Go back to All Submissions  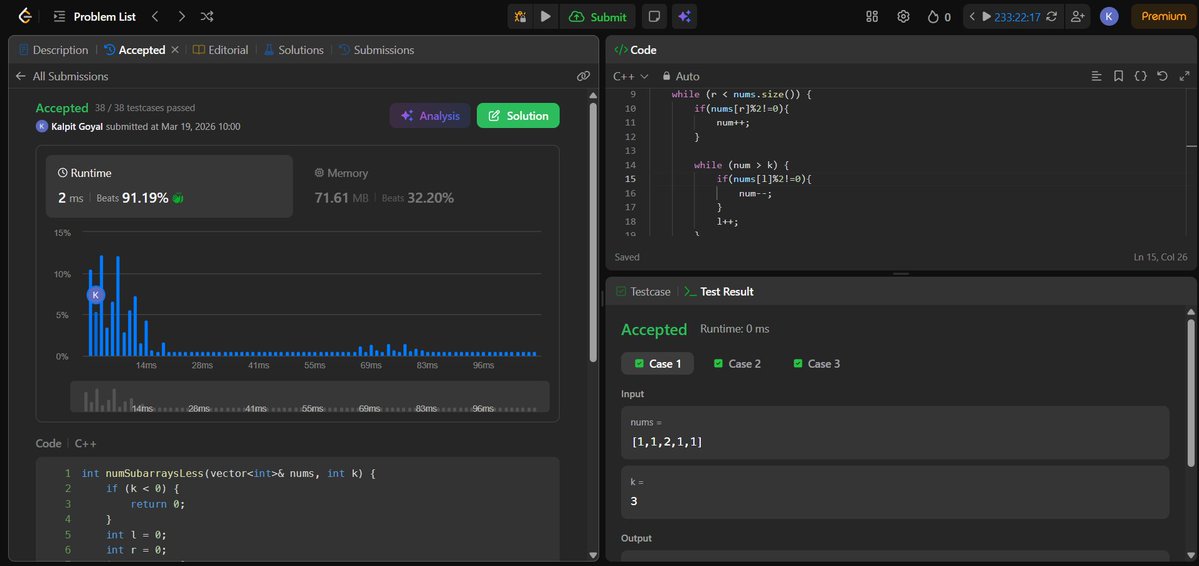[62, 76]
